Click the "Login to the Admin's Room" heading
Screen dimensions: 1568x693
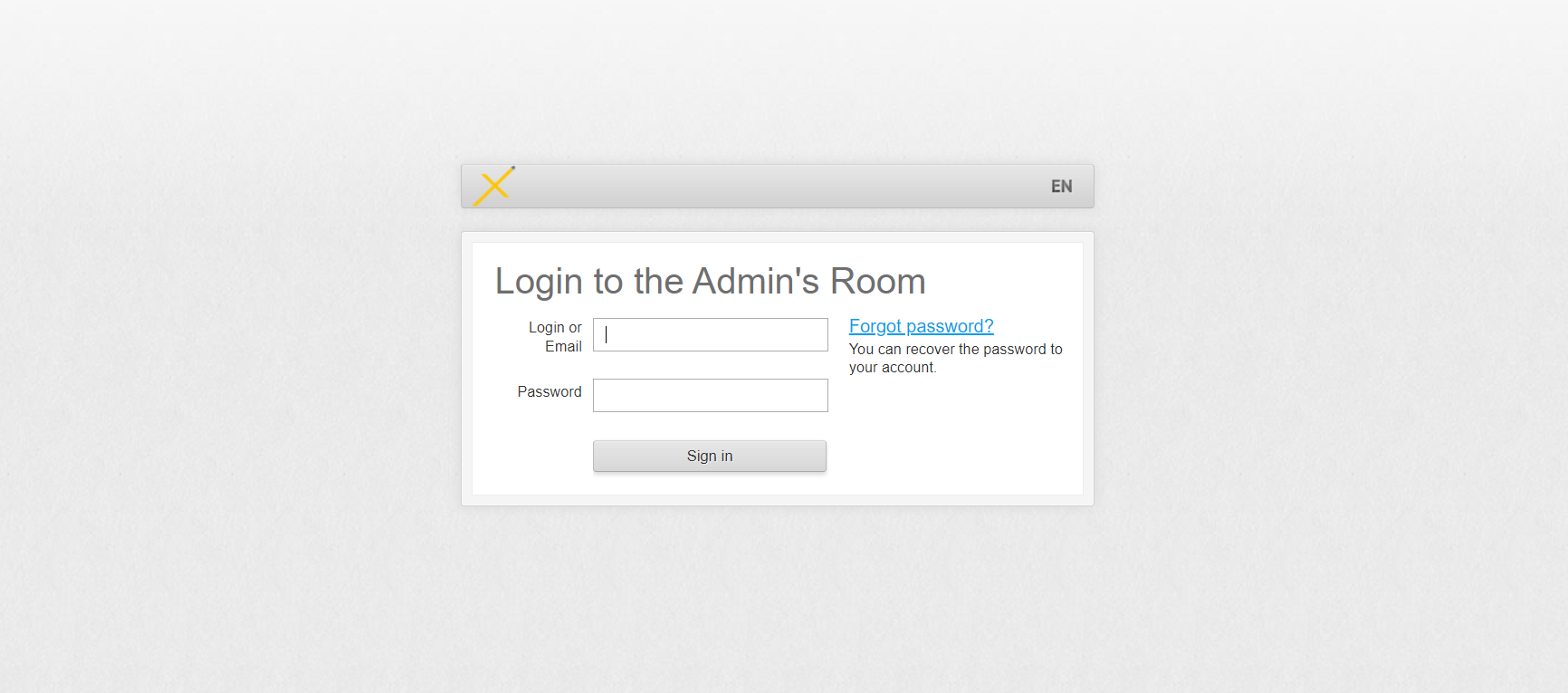710,282
